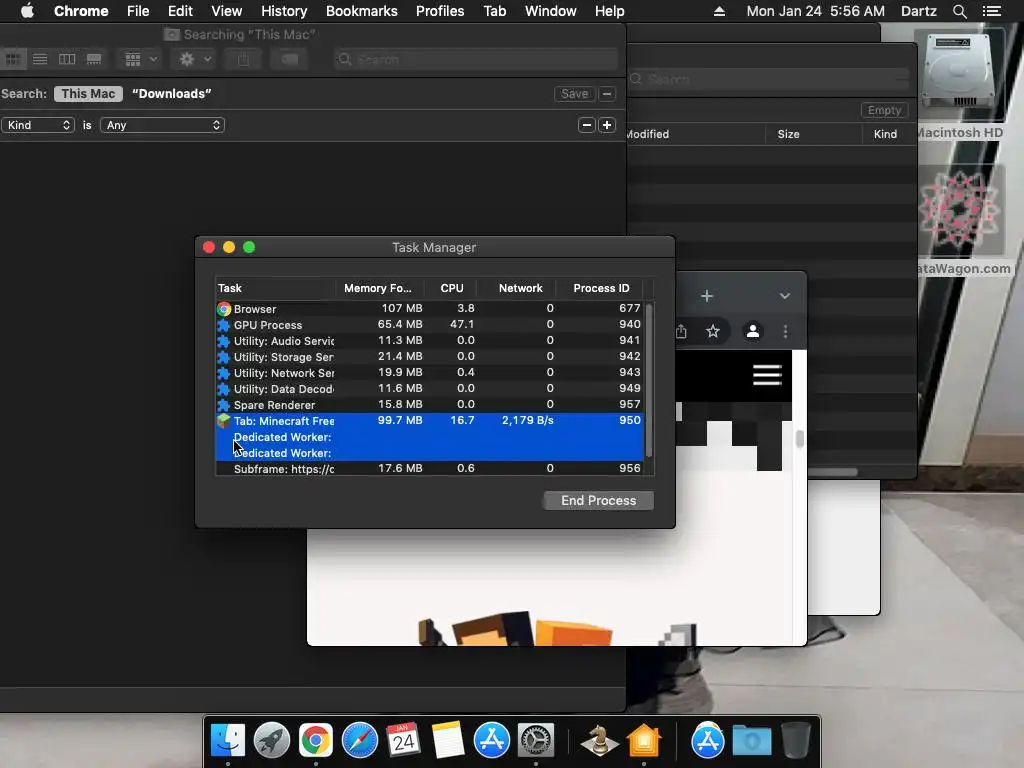This screenshot has height=768, width=1024.
Task: Open Notes from the Dock
Action: 448,740
